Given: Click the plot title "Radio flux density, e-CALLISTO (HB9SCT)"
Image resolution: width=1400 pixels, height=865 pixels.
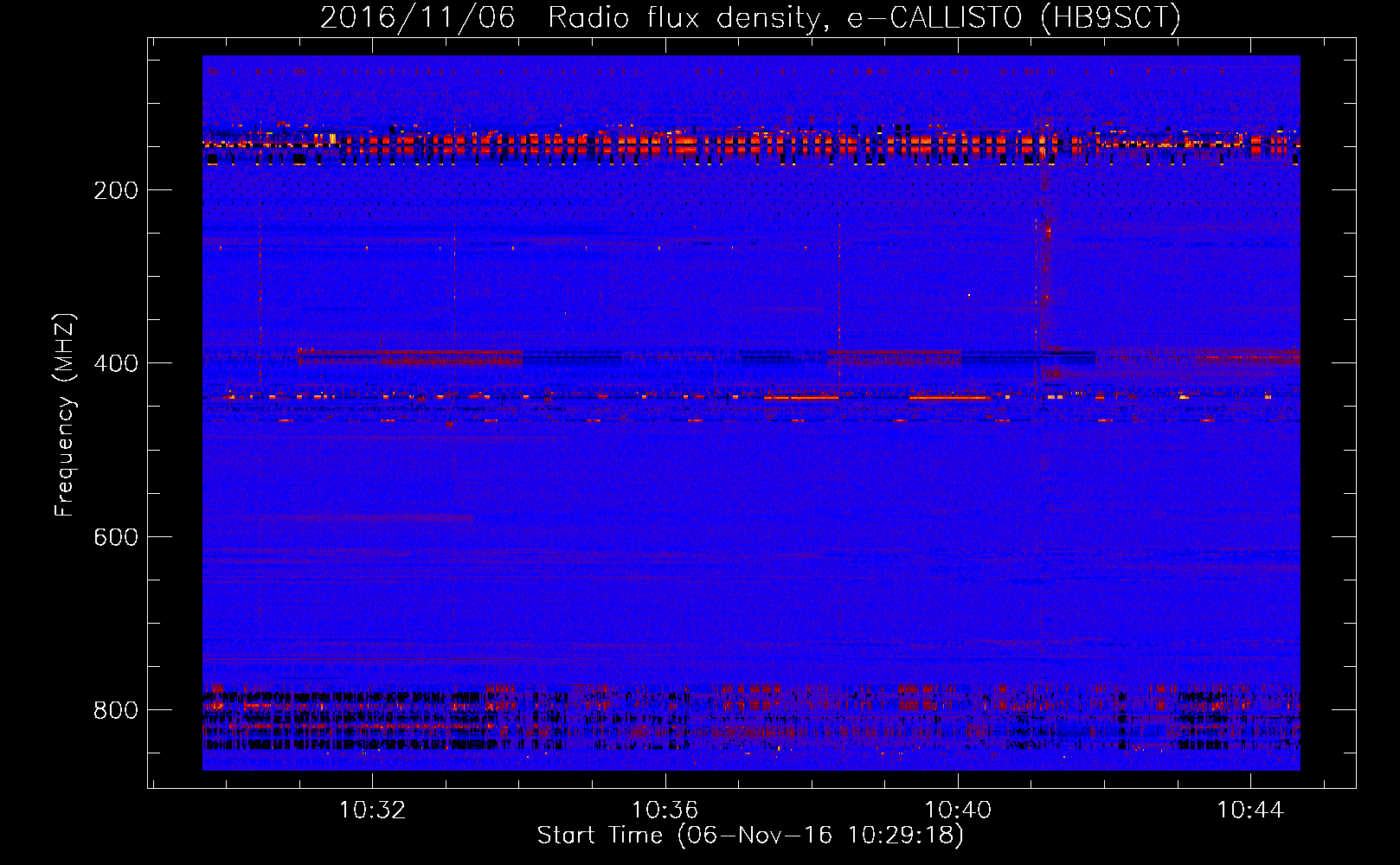Looking at the screenshot, I should 864,18.
